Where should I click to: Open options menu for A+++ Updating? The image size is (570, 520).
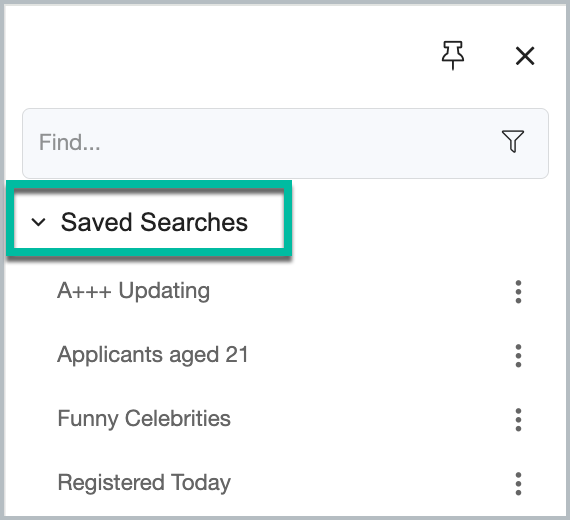click(x=518, y=292)
